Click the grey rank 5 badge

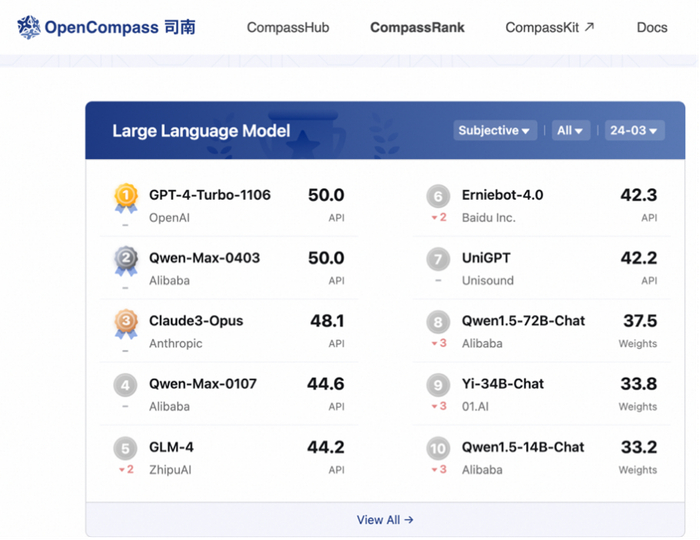(125, 449)
